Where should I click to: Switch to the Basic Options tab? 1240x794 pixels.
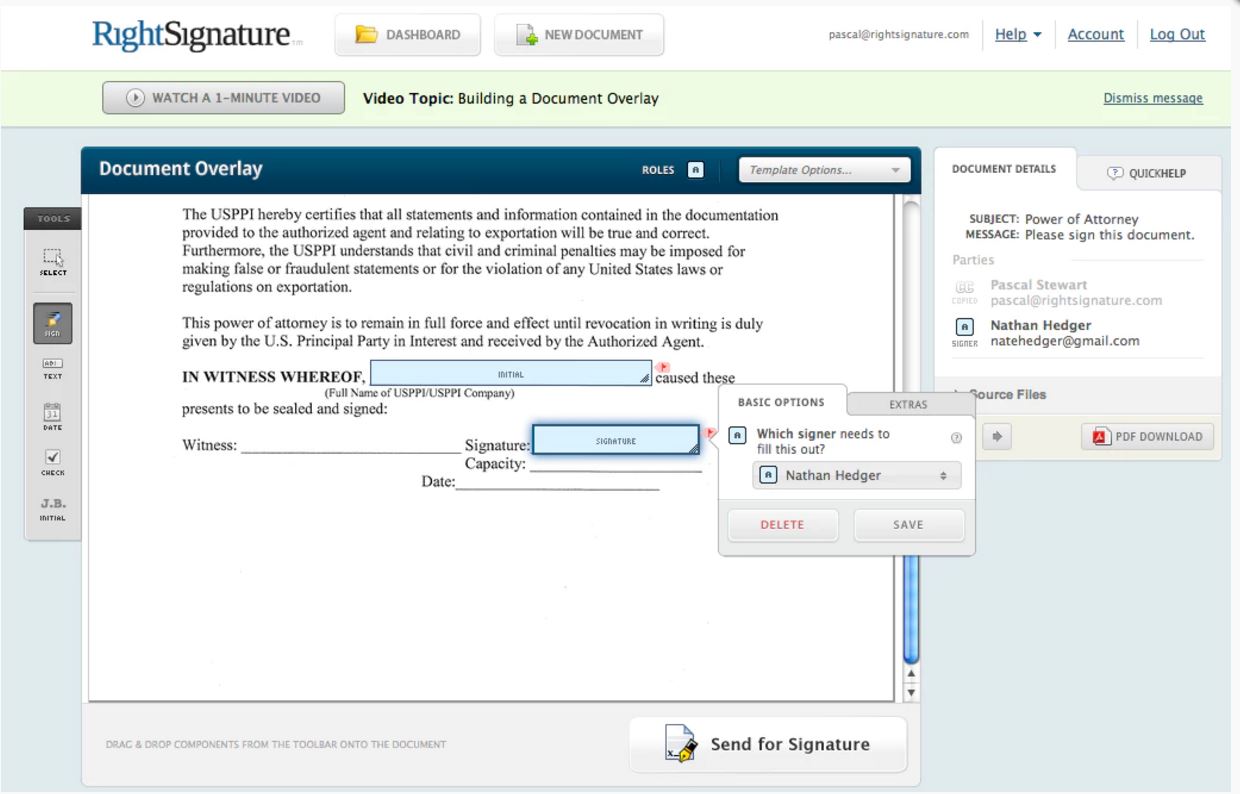point(781,402)
